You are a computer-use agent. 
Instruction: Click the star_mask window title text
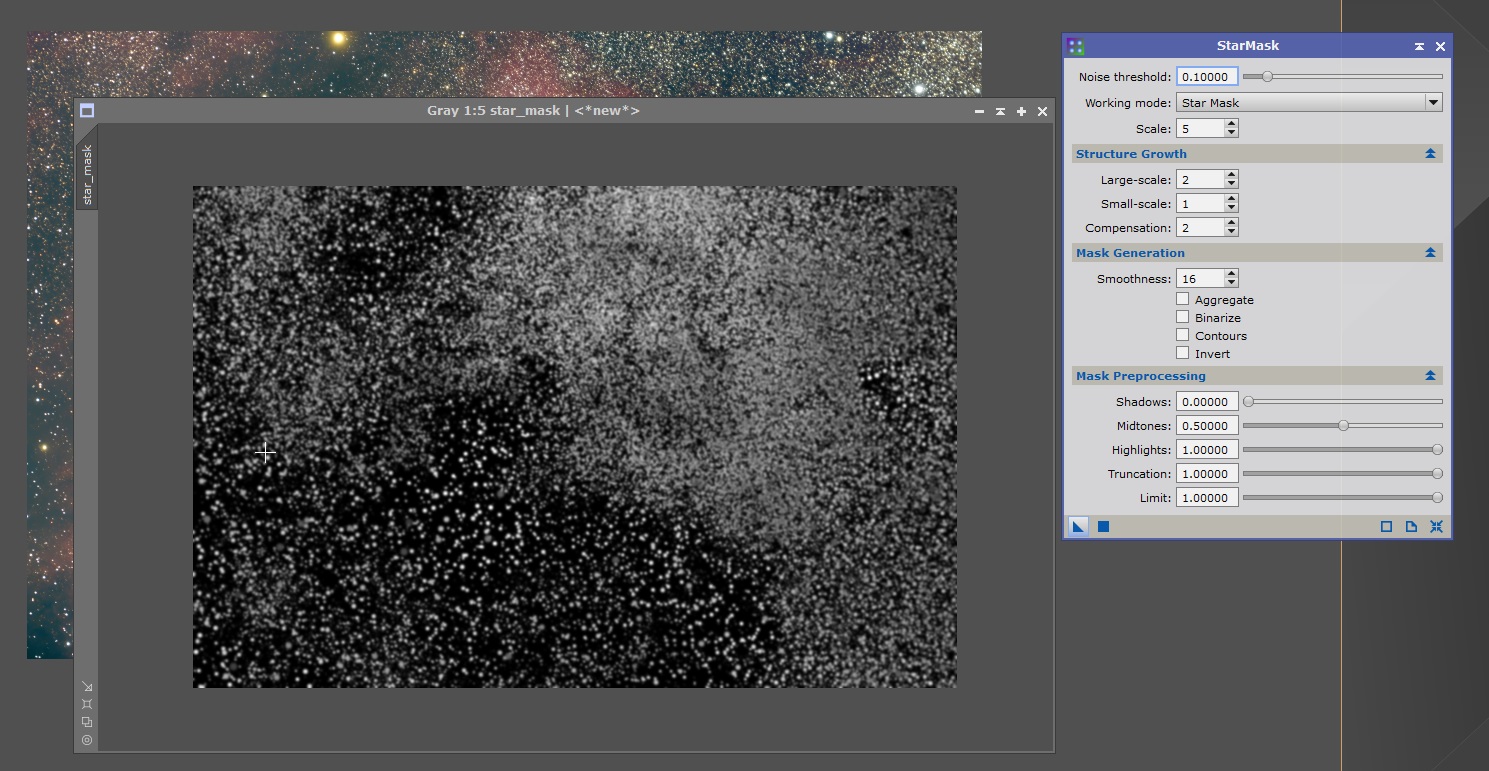point(533,111)
